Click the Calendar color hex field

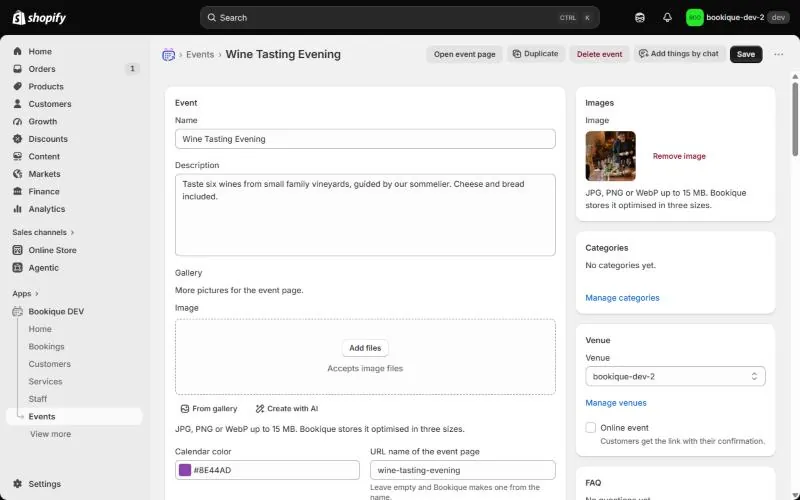pyautogui.click(x=267, y=470)
